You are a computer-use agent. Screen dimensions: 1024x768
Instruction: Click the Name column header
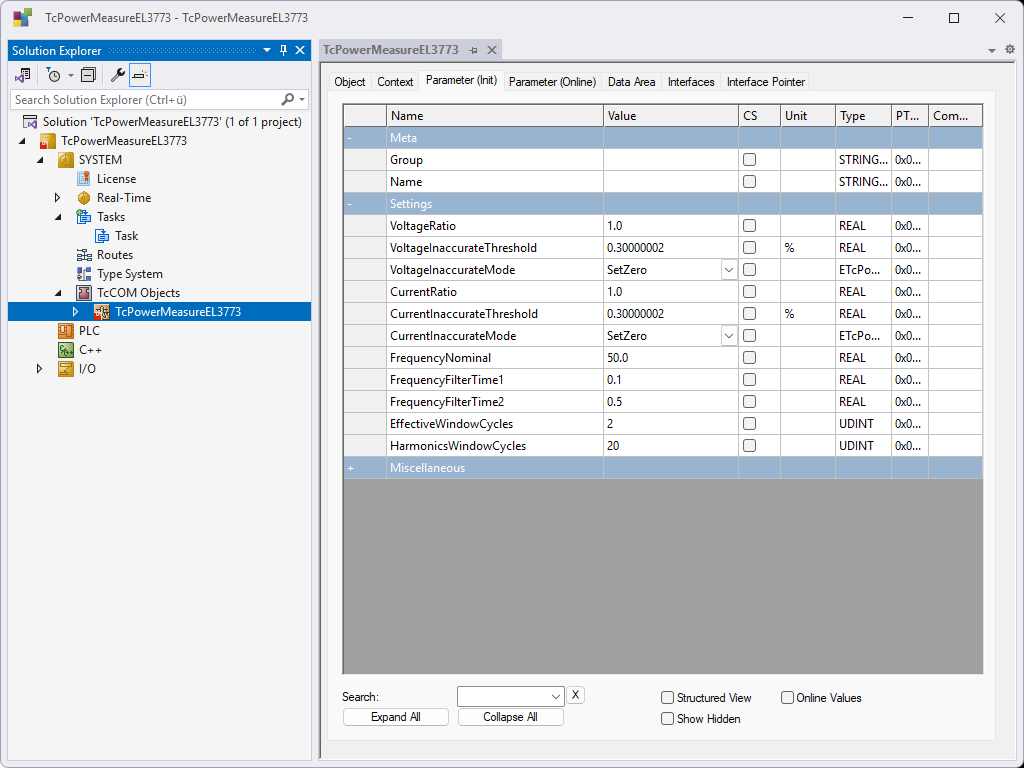[495, 116]
